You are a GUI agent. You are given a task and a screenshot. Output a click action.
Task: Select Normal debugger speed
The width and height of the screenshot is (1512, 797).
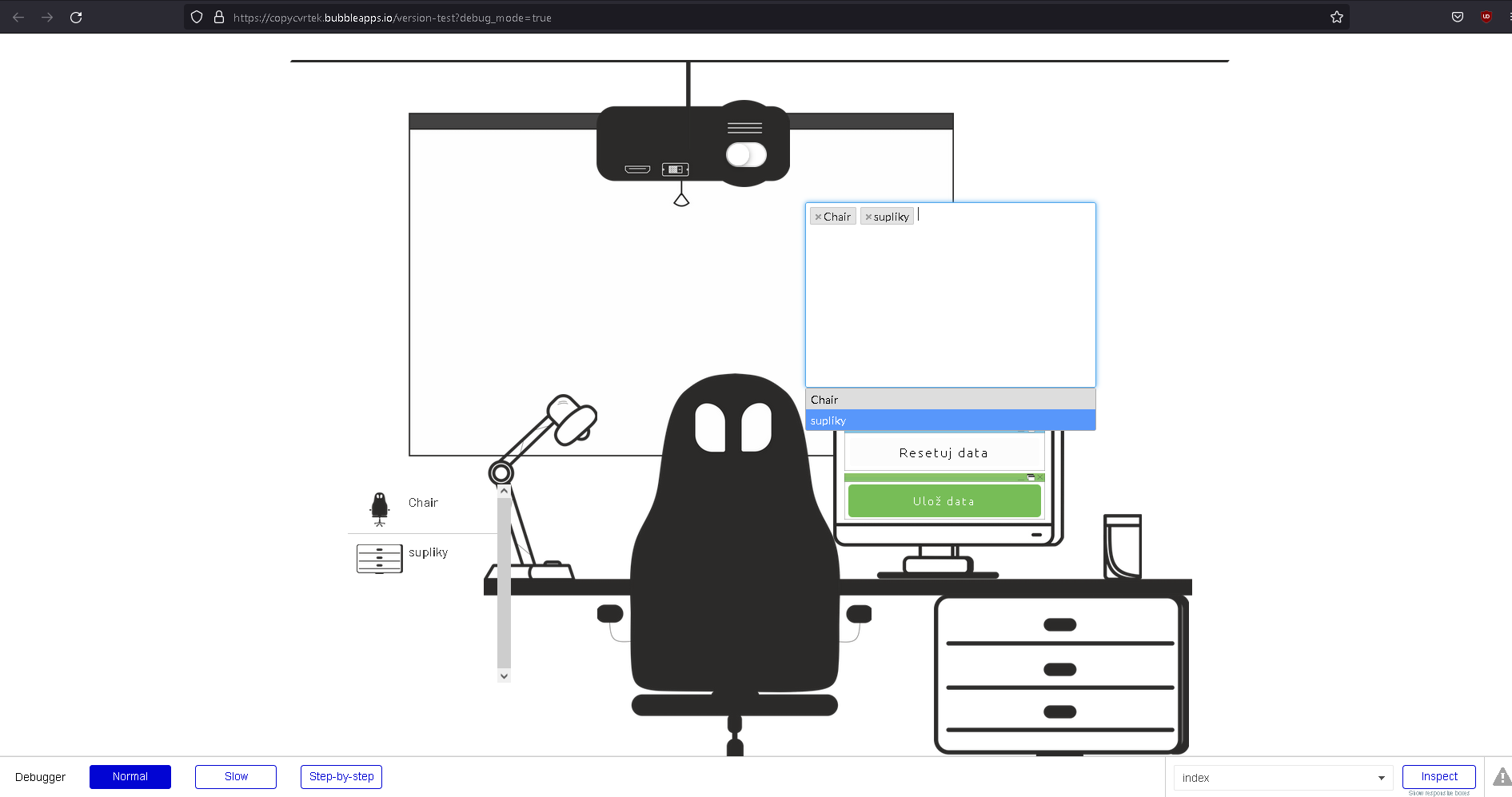pyautogui.click(x=130, y=777)
